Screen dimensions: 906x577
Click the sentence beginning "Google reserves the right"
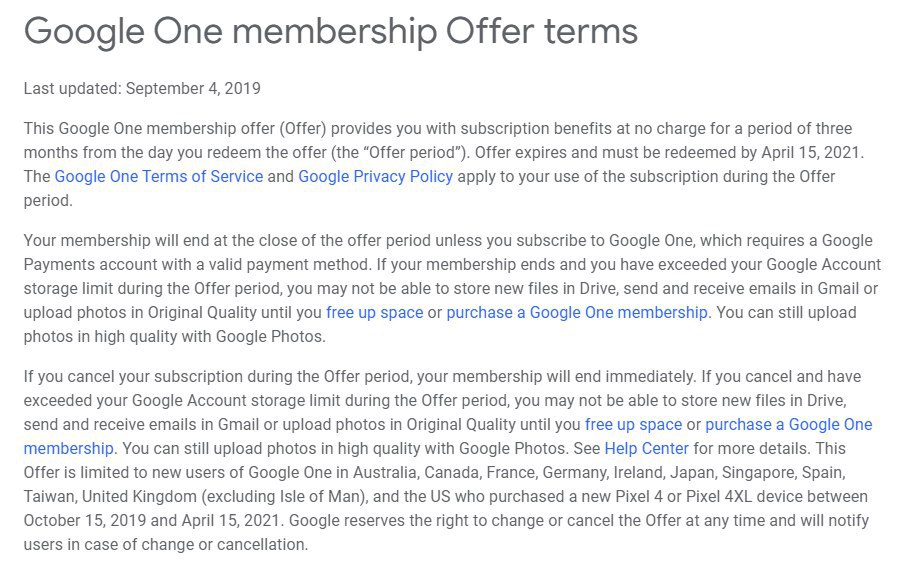click(x=500, y=521)
